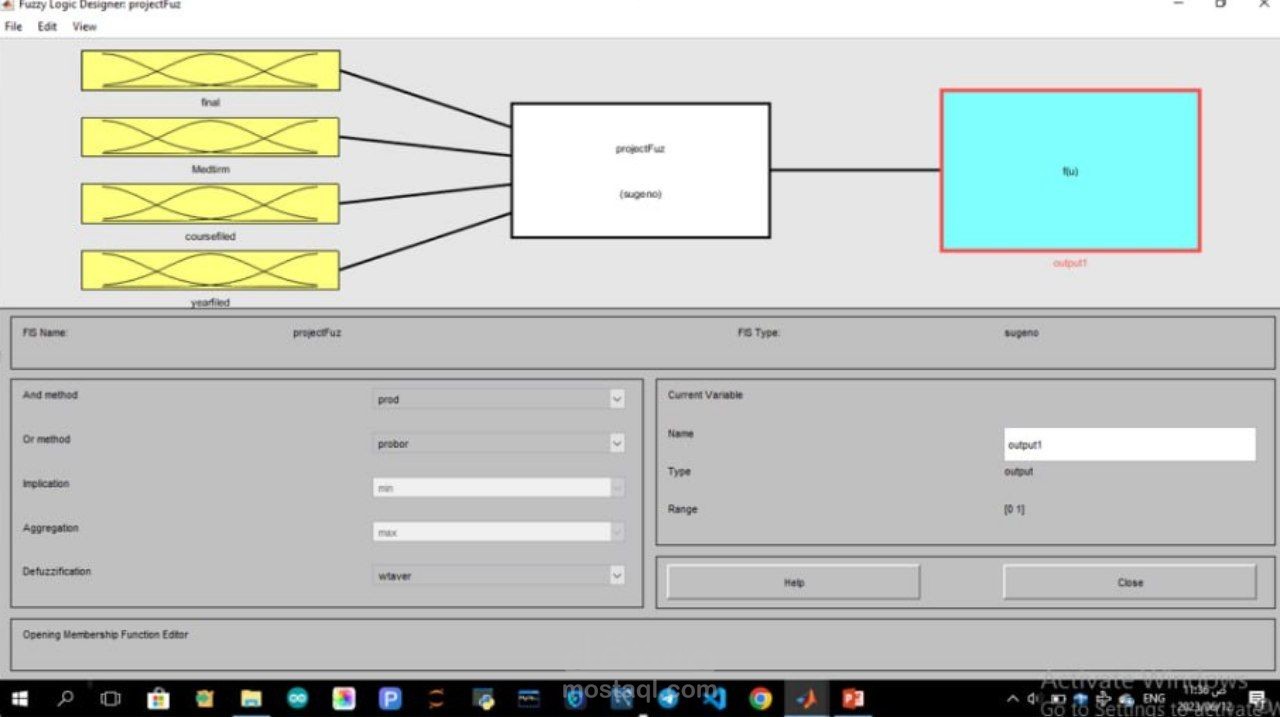Open the File menu
Screen dimensions: 1280x717
click(13, 27)
